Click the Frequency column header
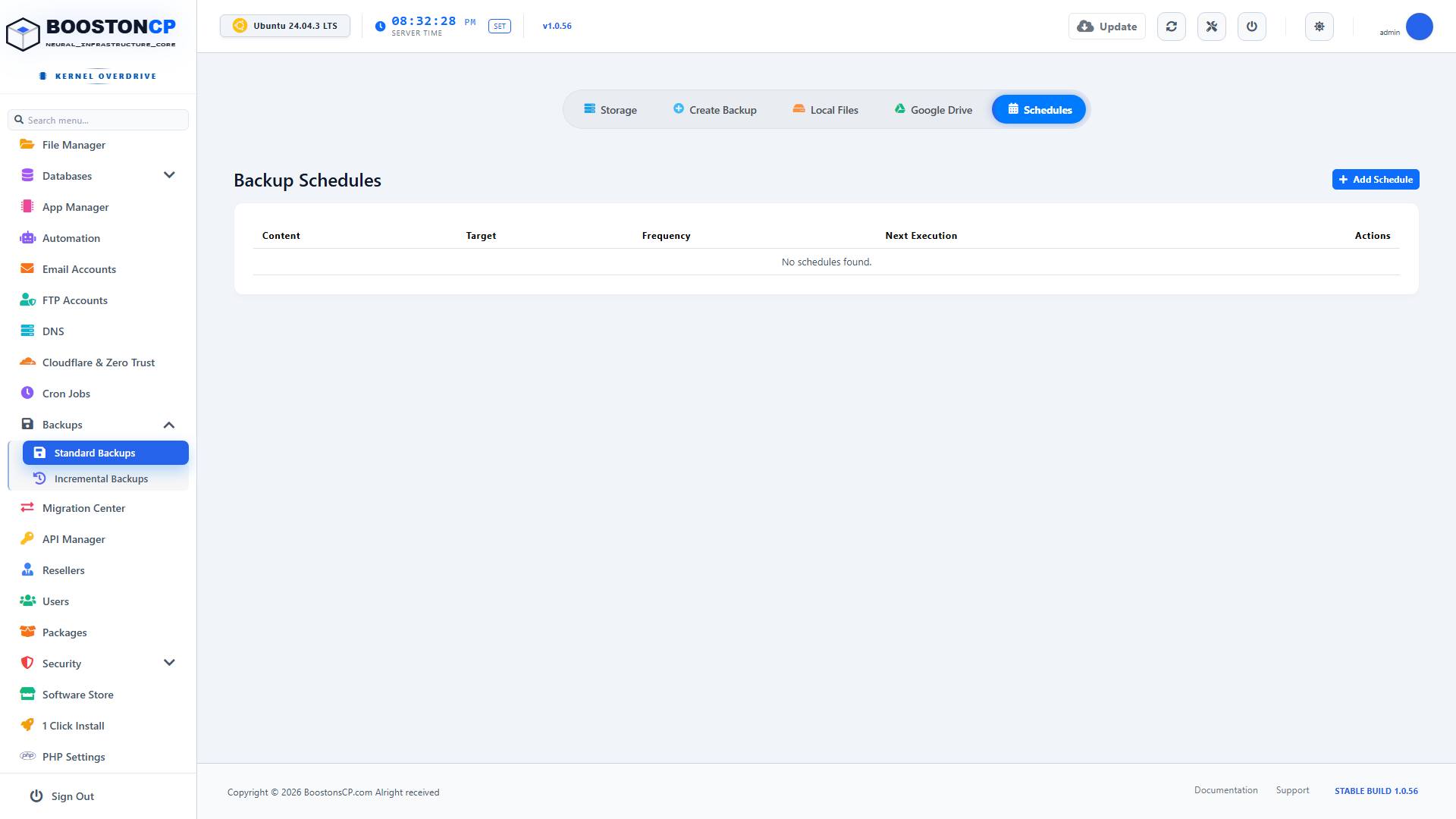The image size is (1456, 819). click(666, 236)
